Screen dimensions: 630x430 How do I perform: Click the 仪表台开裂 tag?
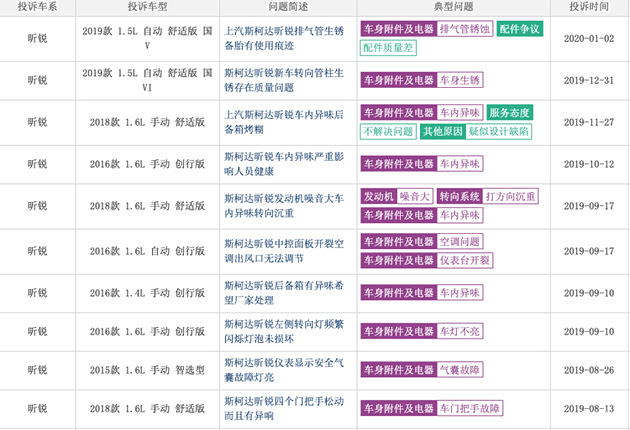click(x=465, y=260)
